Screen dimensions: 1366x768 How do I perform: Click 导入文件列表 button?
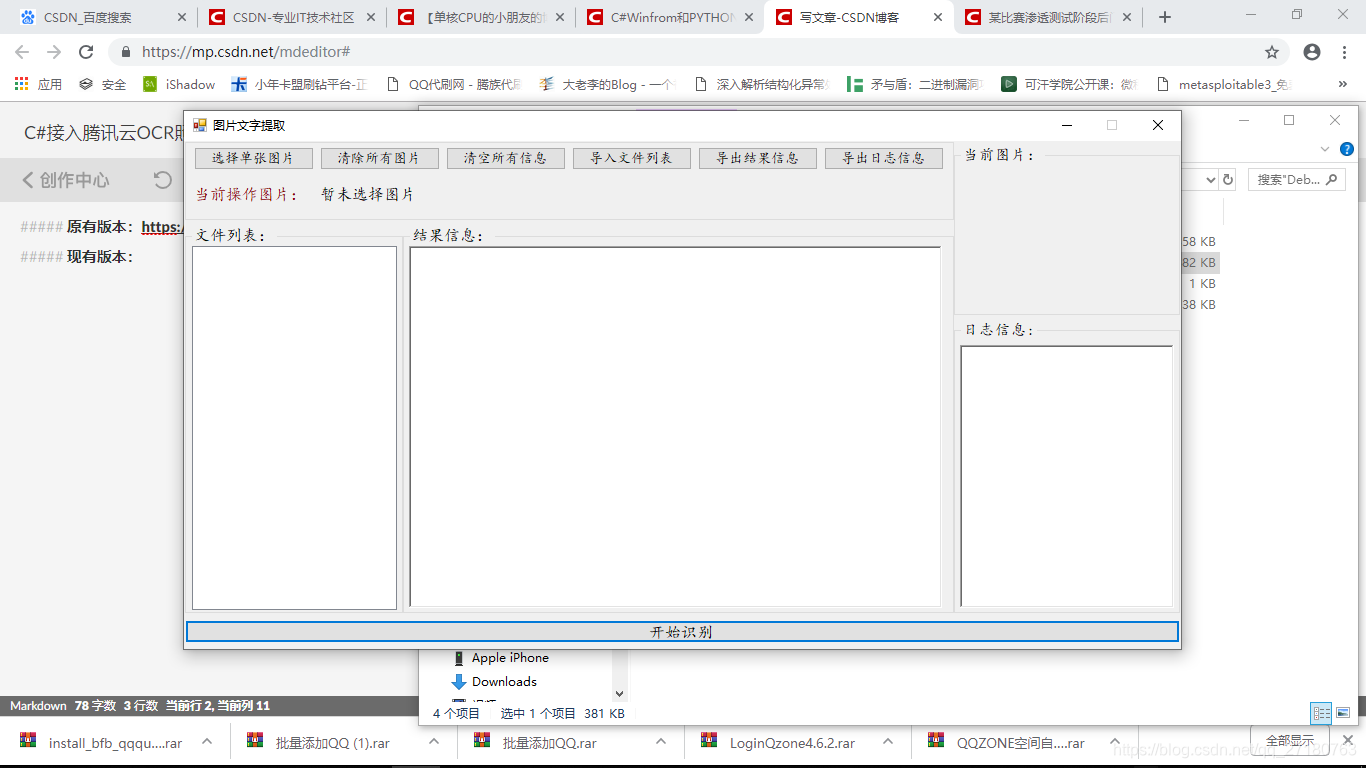pos(632,158)
